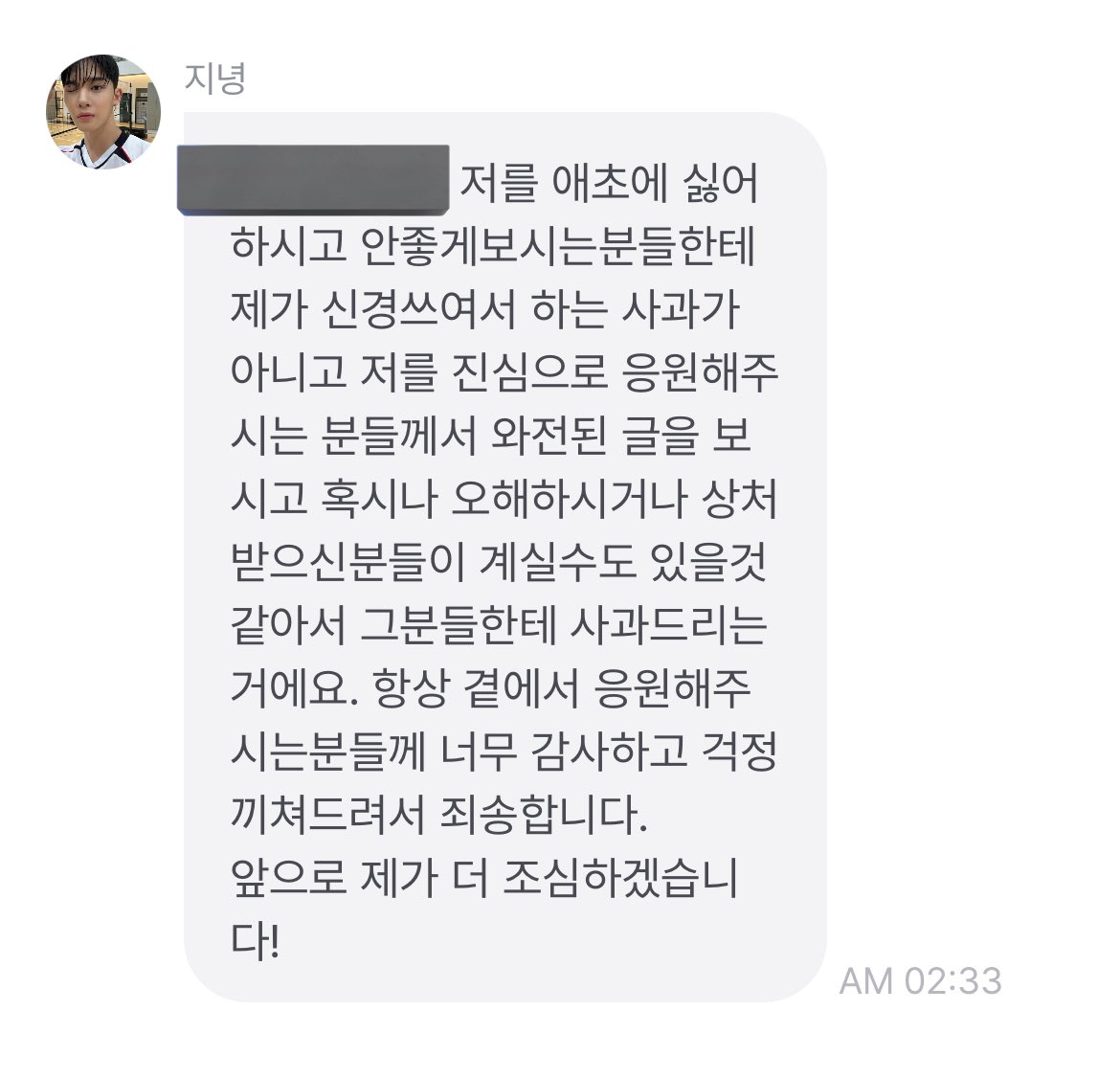The image size is (1120, 1078).
Task: Select the word '안좋게보시는분들한테'
Action: 558,247
